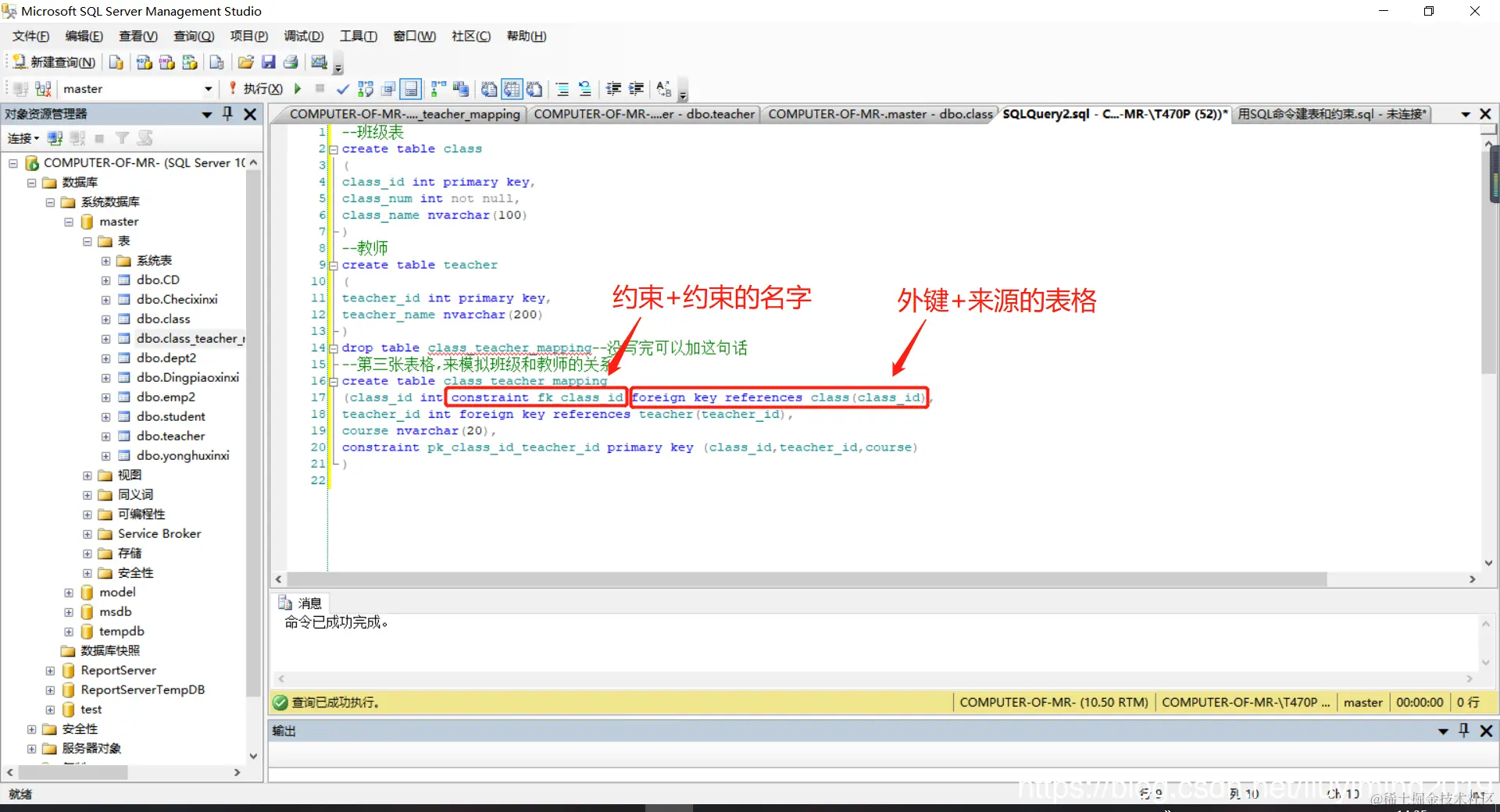This screenshot has width=1500, height=812.
Task: Click the 新建查询(N) button
Action: pos(53,62)
